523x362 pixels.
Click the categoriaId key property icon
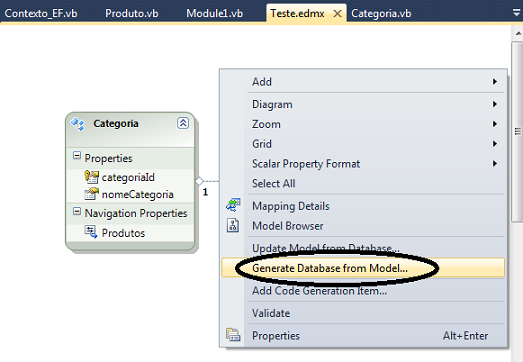pos(91,176)
